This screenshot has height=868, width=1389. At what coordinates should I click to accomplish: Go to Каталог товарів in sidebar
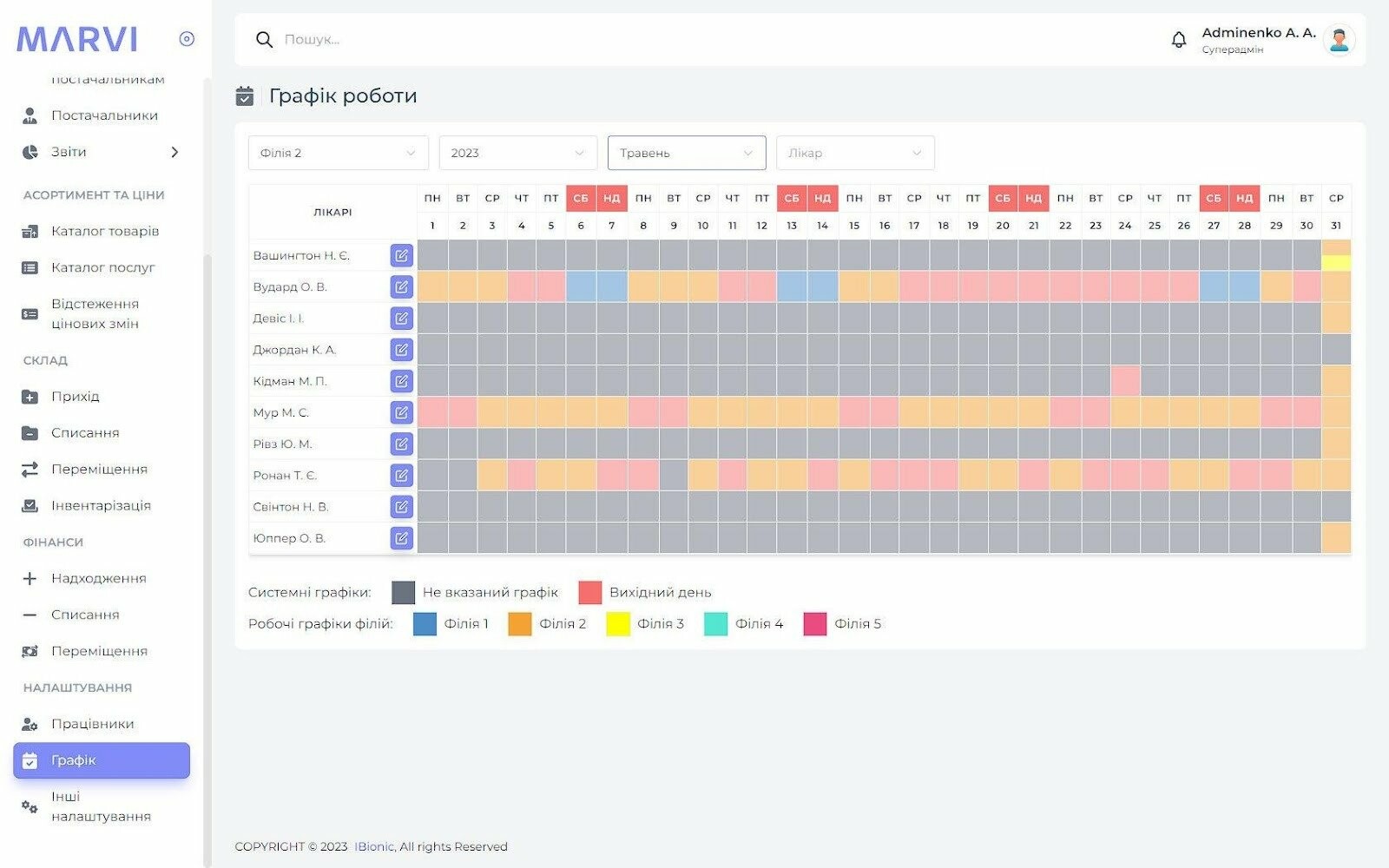tap(104, 232)
